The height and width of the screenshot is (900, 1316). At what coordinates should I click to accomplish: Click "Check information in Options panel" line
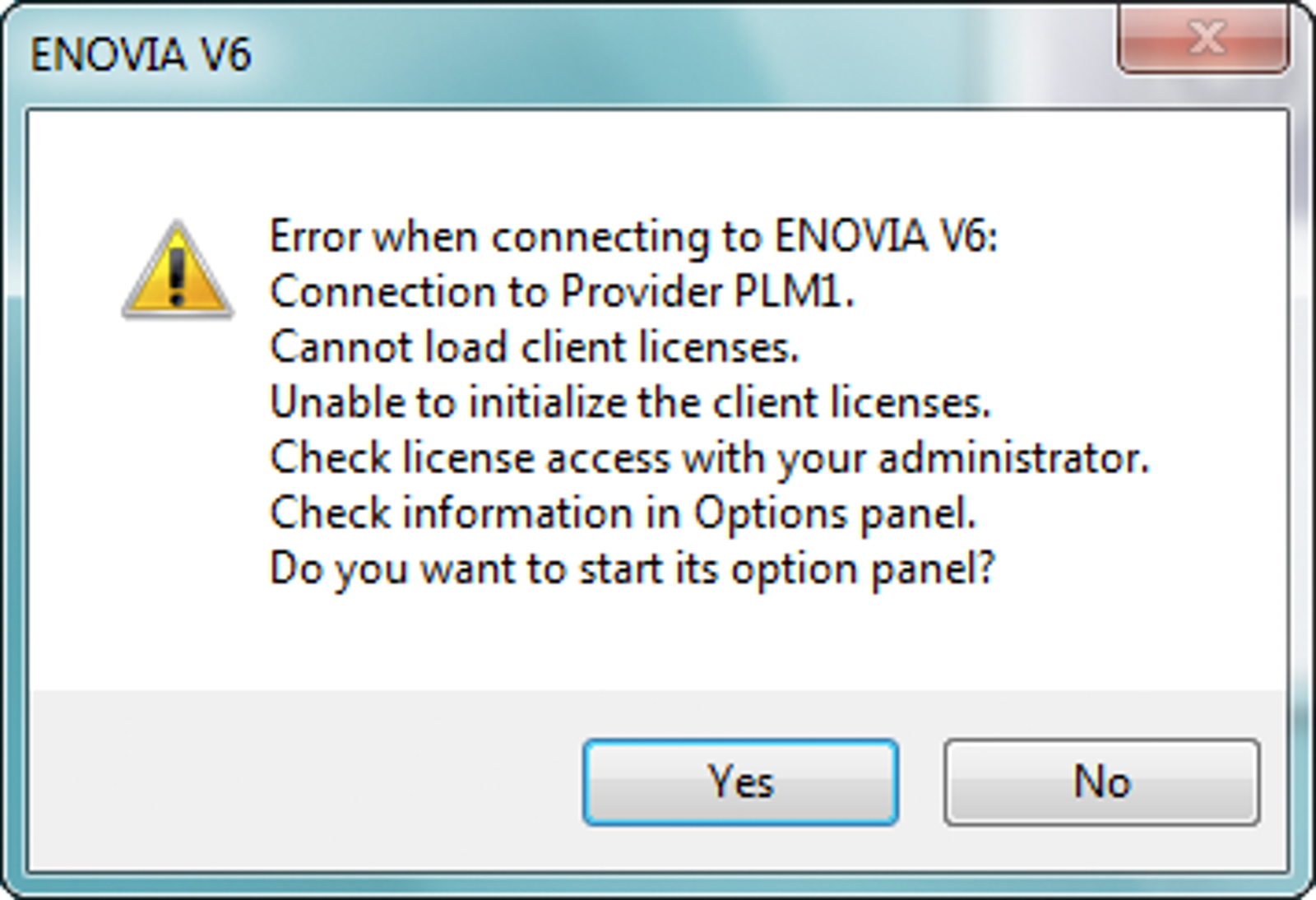tap(623, 513)
